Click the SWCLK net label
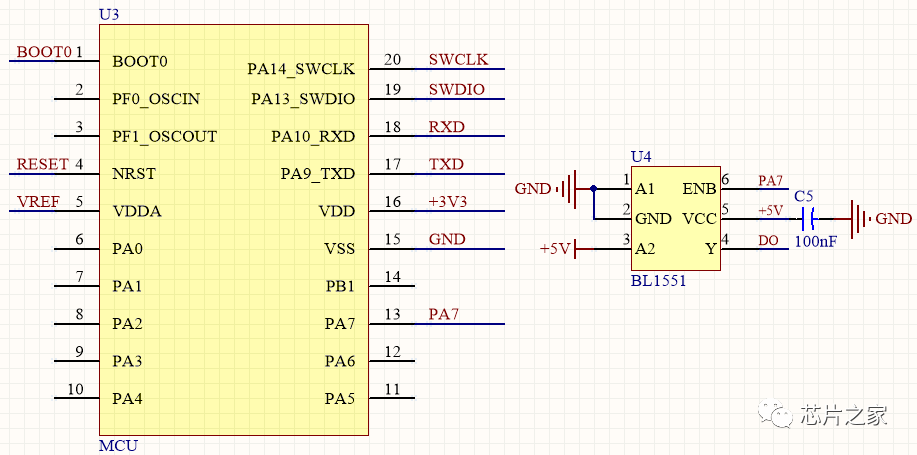Image resolution: width=917 pixels, height=455 pixels. pos(458,59)
